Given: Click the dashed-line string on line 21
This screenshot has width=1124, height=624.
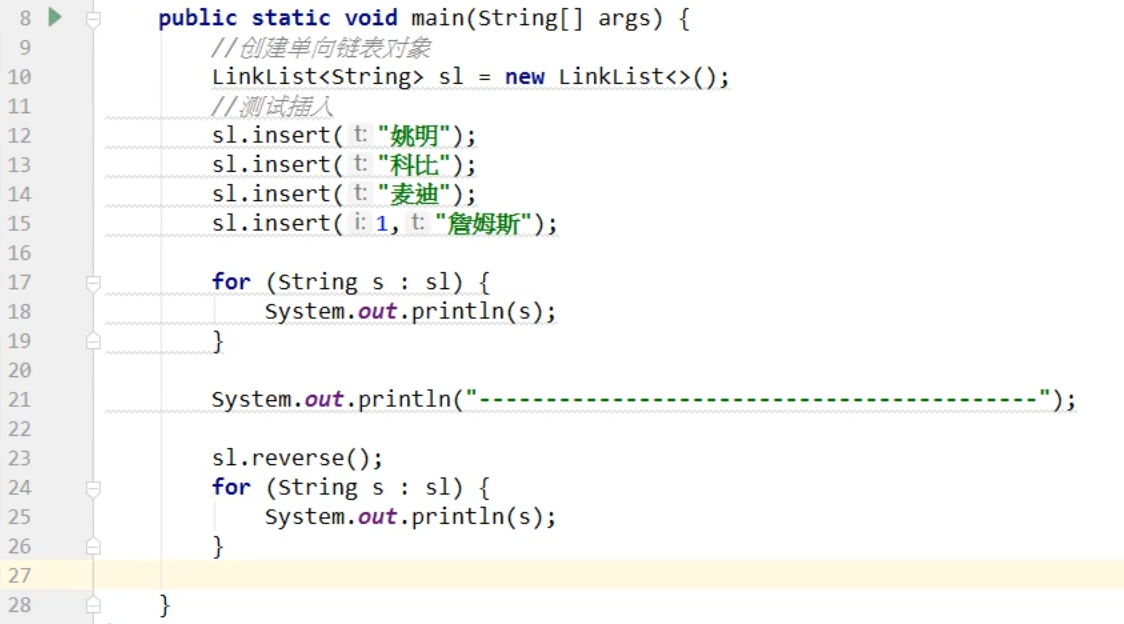Looking at the screenshot, I should pos(758,400).
